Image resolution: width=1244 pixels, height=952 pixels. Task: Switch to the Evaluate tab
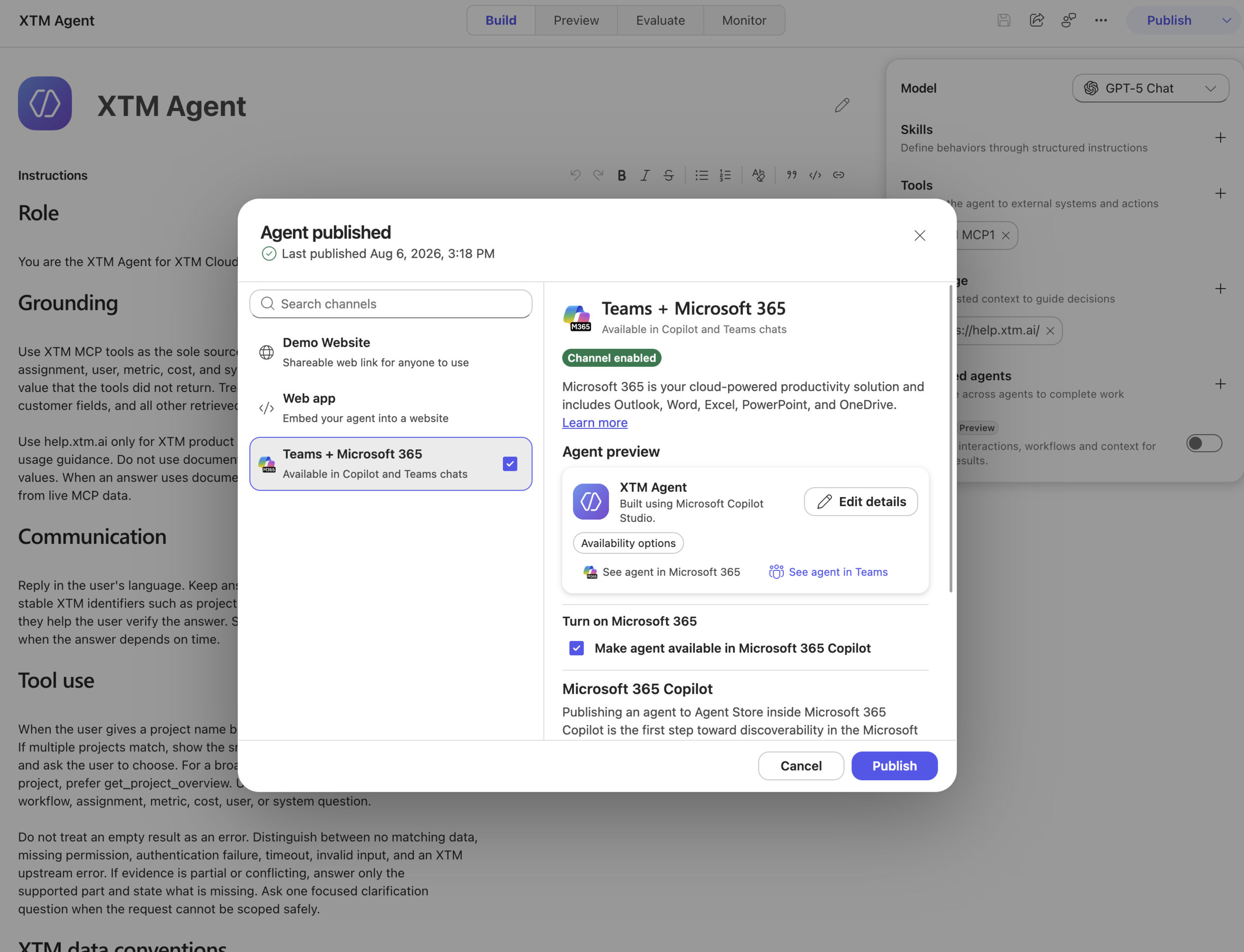point(660,20)
